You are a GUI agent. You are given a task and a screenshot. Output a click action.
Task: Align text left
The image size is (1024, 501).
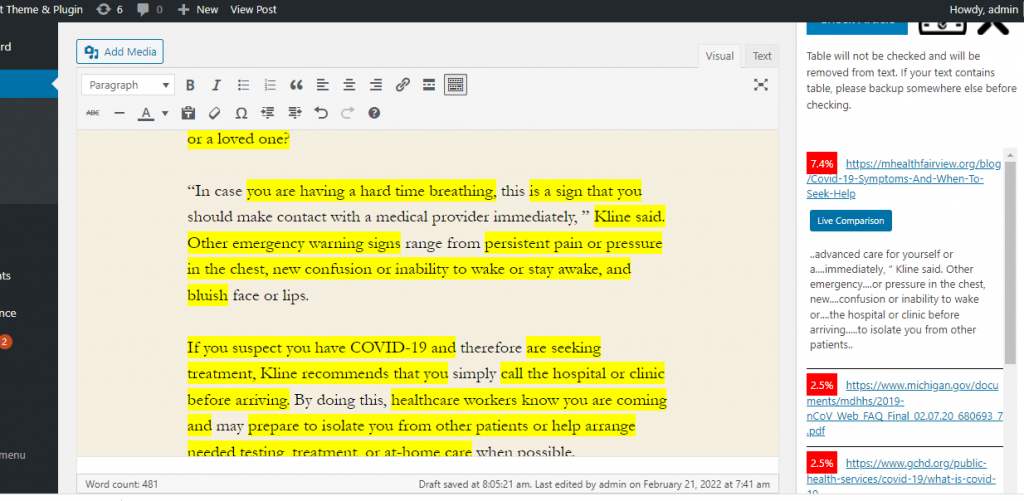click(323, 85)
